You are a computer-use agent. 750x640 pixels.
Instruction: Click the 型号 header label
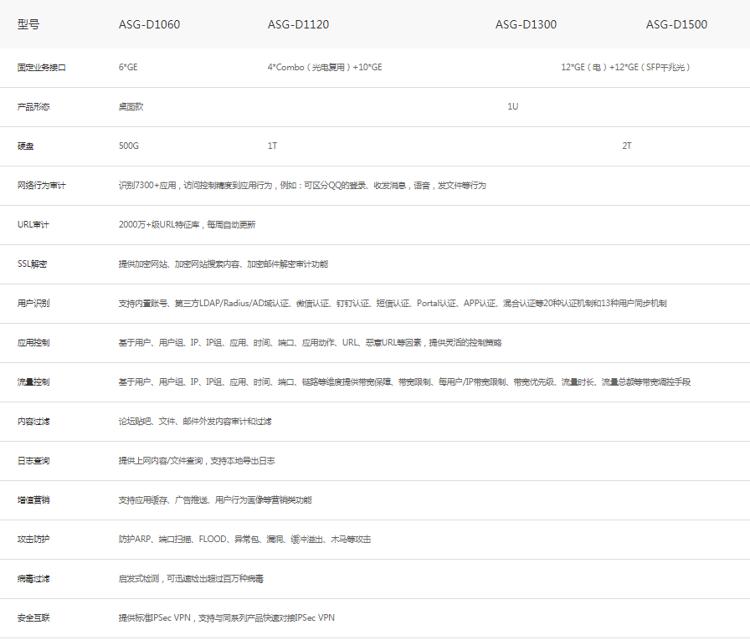pyautogui.click(x=28, y=24)
